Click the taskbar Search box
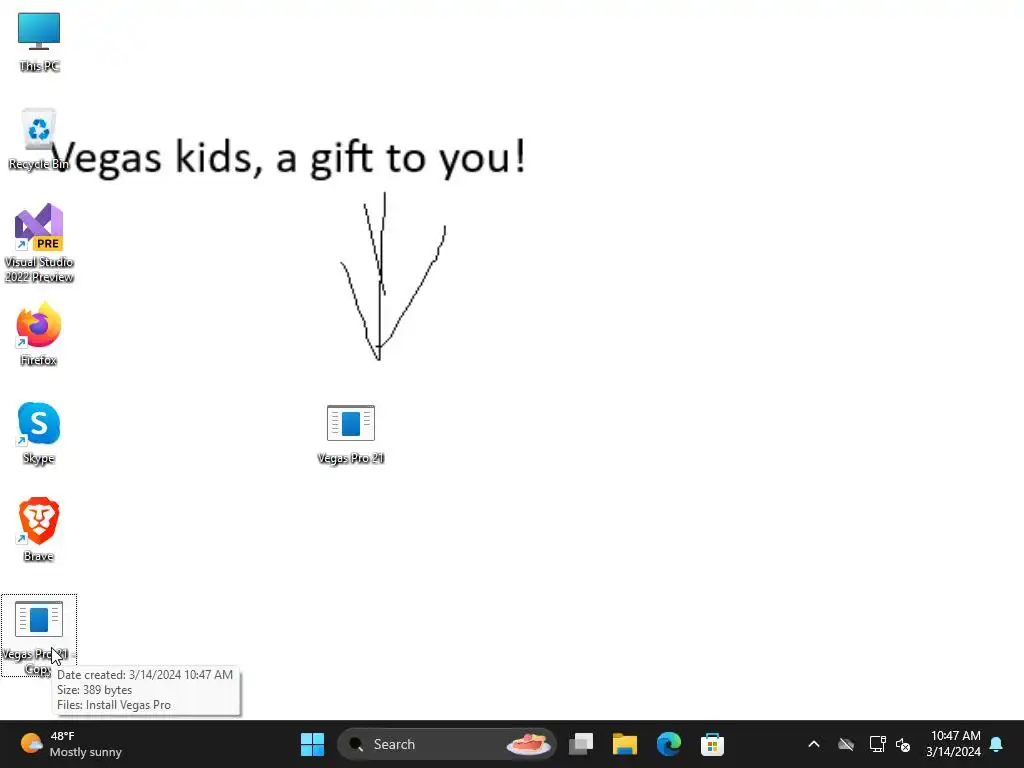1024x768 pixels. (x=446, y=744)
